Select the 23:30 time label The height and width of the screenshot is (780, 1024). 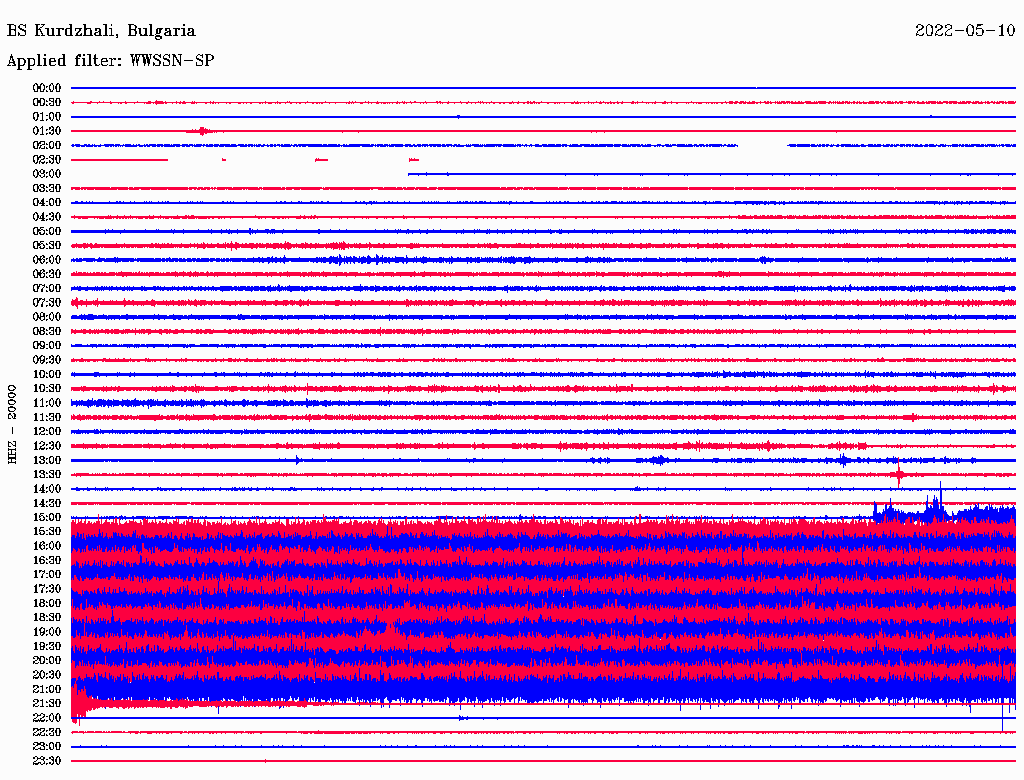pos(47,761)
